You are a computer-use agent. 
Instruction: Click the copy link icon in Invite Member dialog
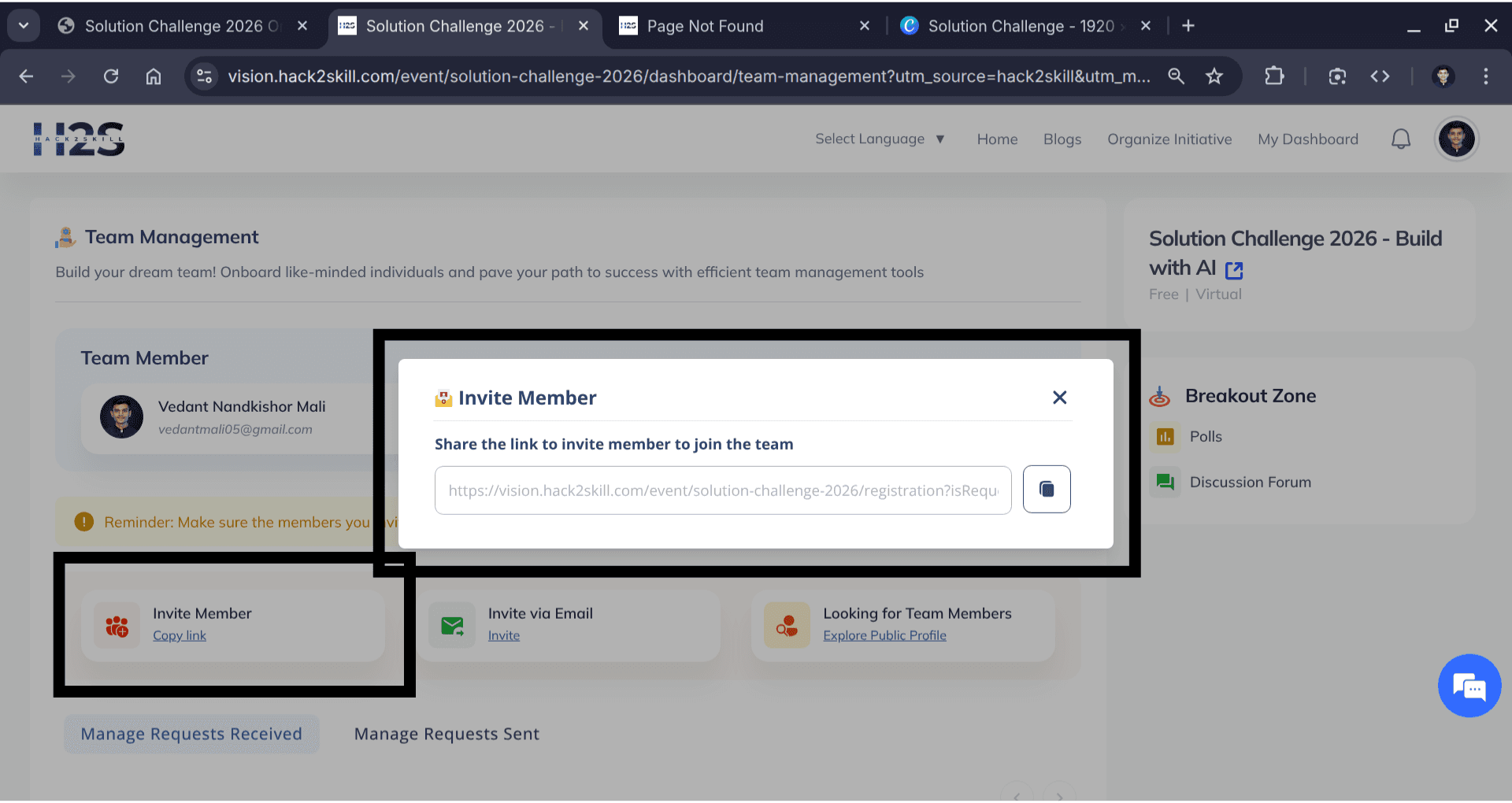pos(1046,489)
